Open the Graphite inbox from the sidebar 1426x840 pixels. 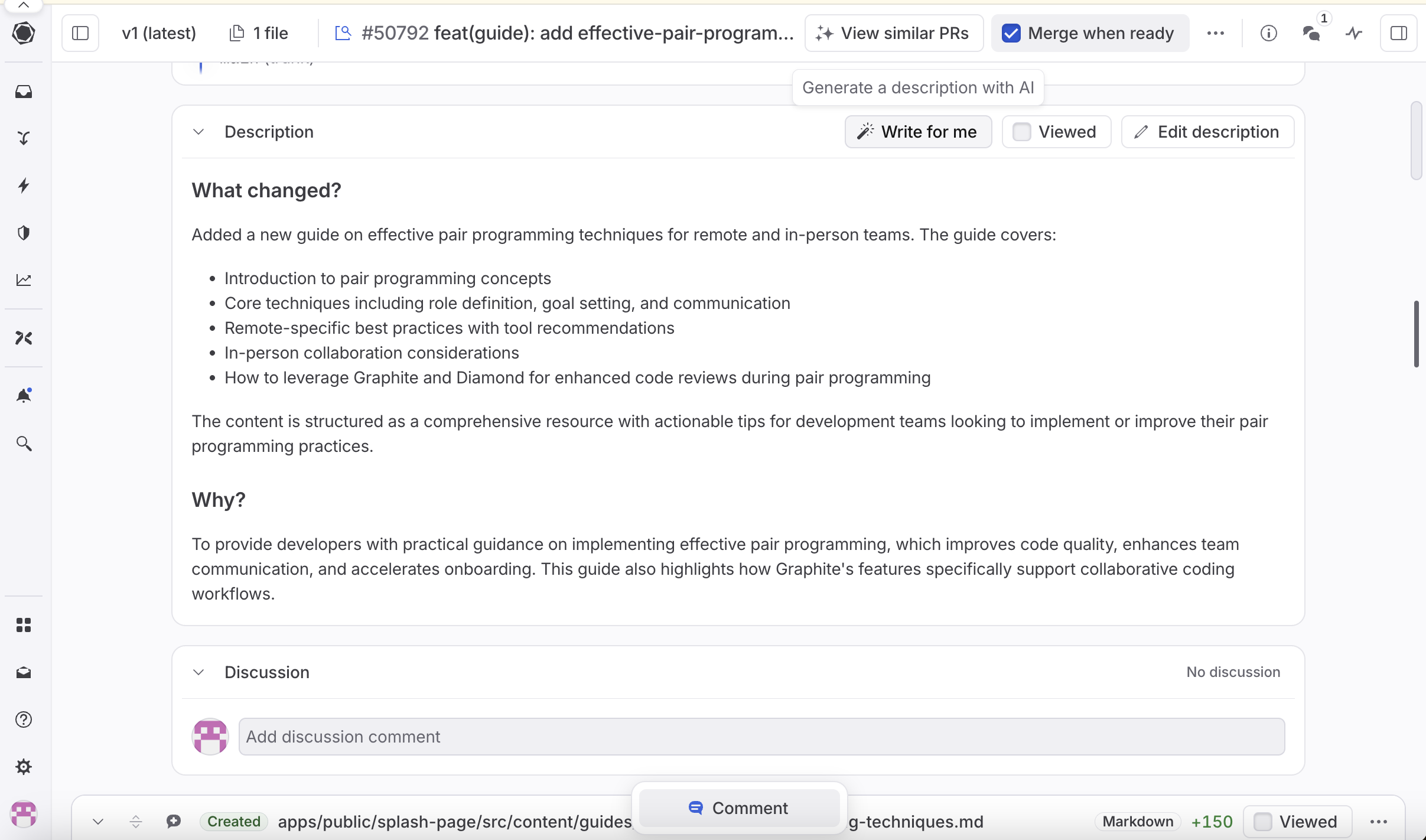(x=24, y=92)
